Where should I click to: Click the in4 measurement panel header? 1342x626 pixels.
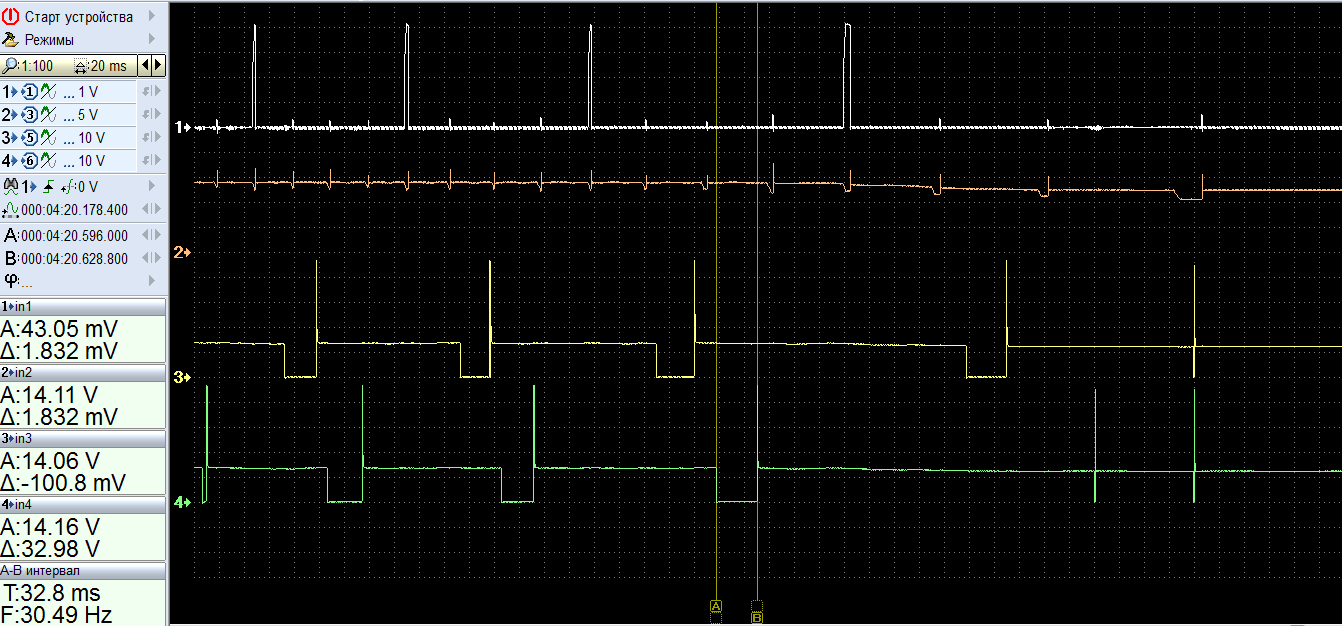pos(83,504)
